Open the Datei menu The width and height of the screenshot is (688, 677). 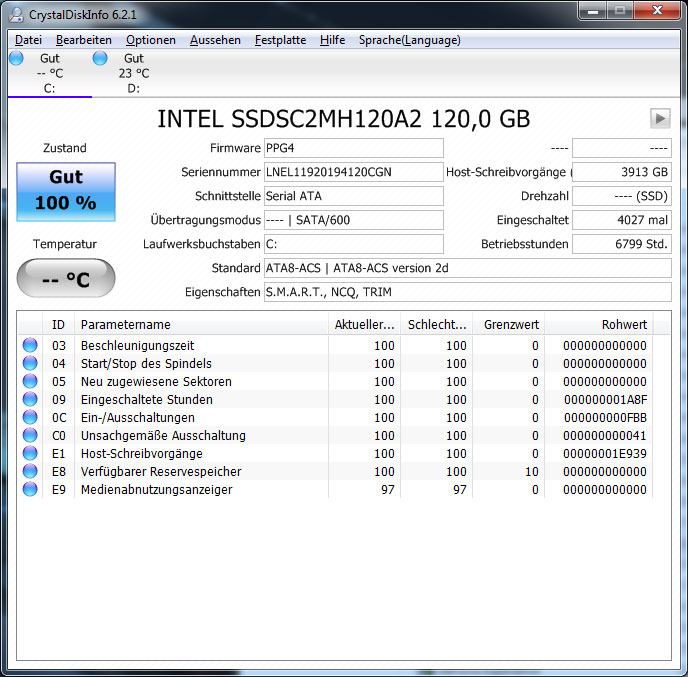coord(29,40)
